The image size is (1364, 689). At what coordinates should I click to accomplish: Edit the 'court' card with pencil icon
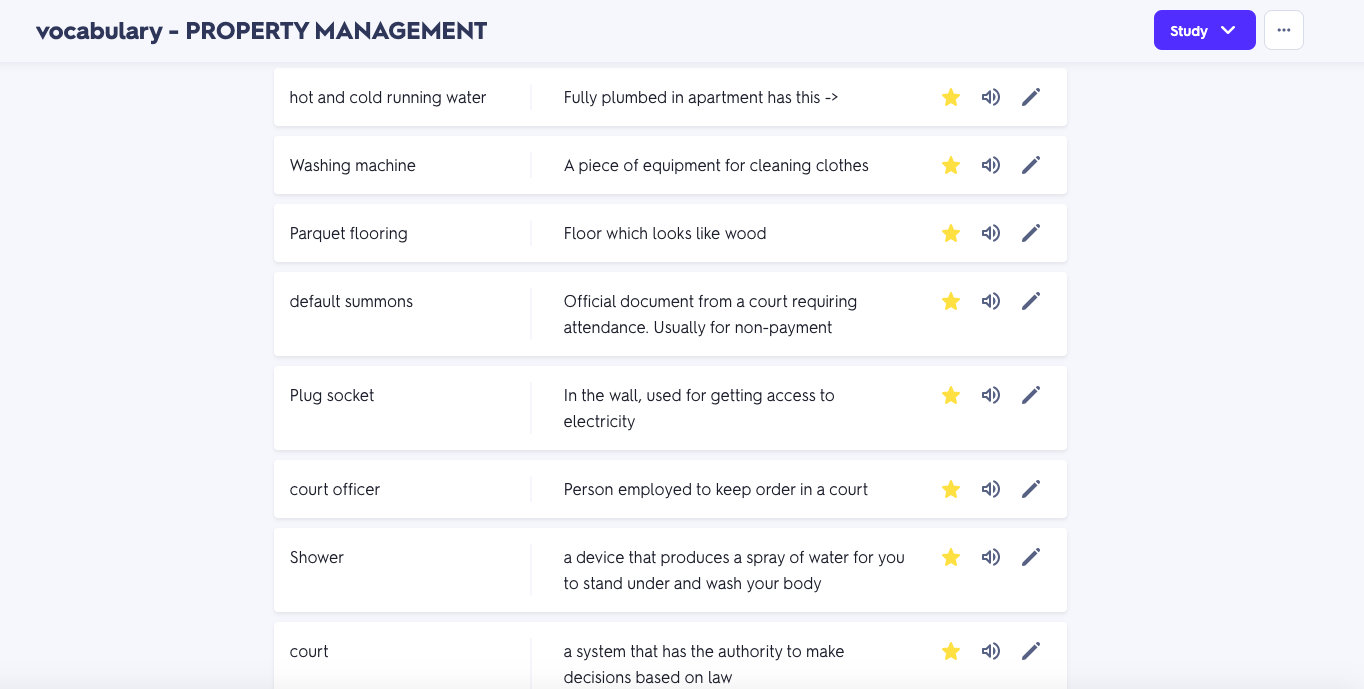pos(1031,651)
